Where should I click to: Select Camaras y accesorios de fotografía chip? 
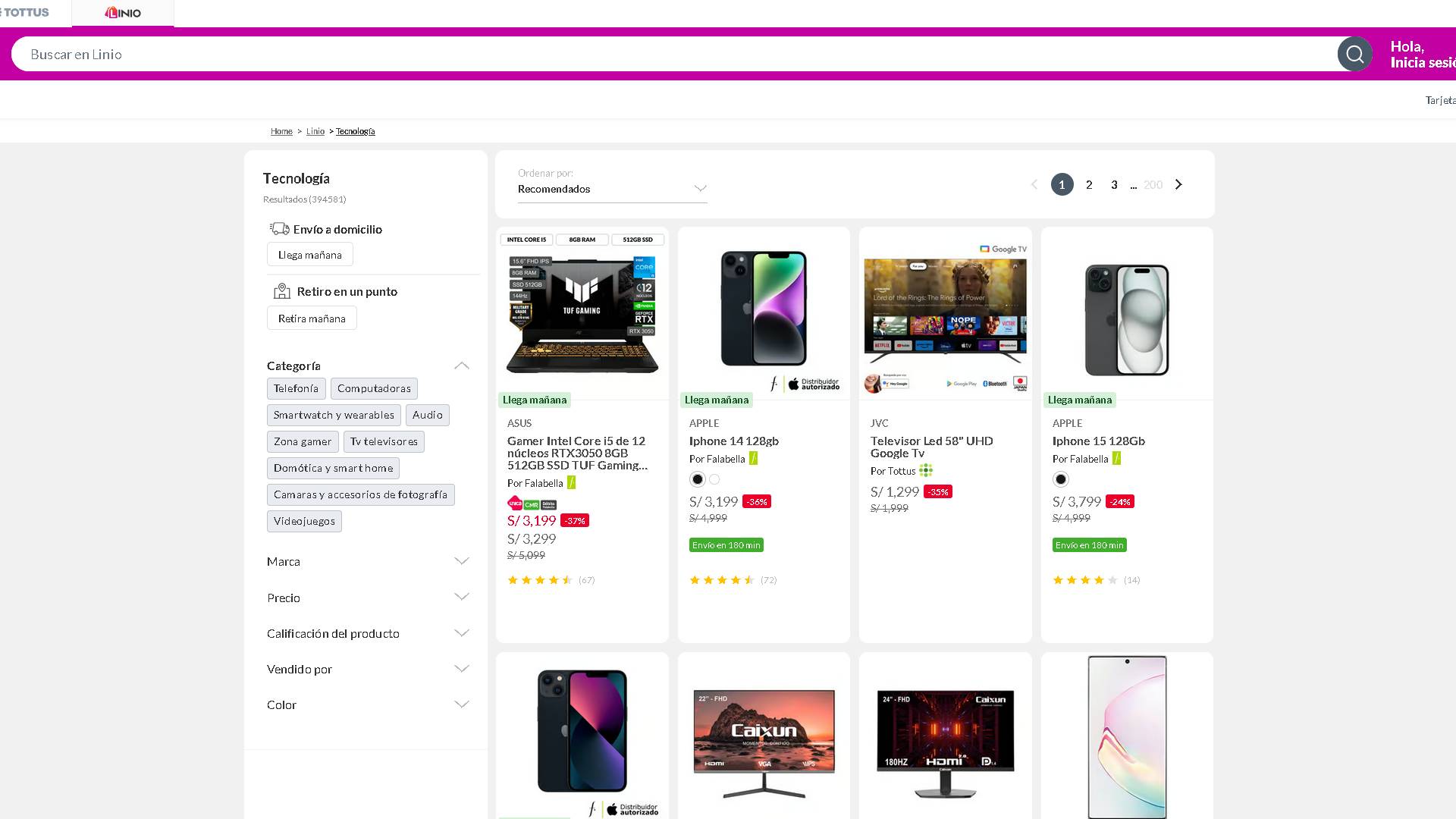tap(360, 494)
